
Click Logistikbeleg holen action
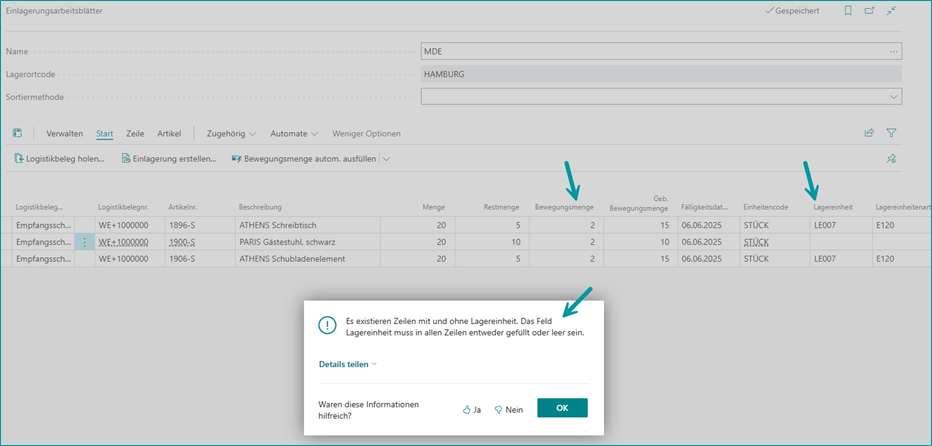(59, 158)
